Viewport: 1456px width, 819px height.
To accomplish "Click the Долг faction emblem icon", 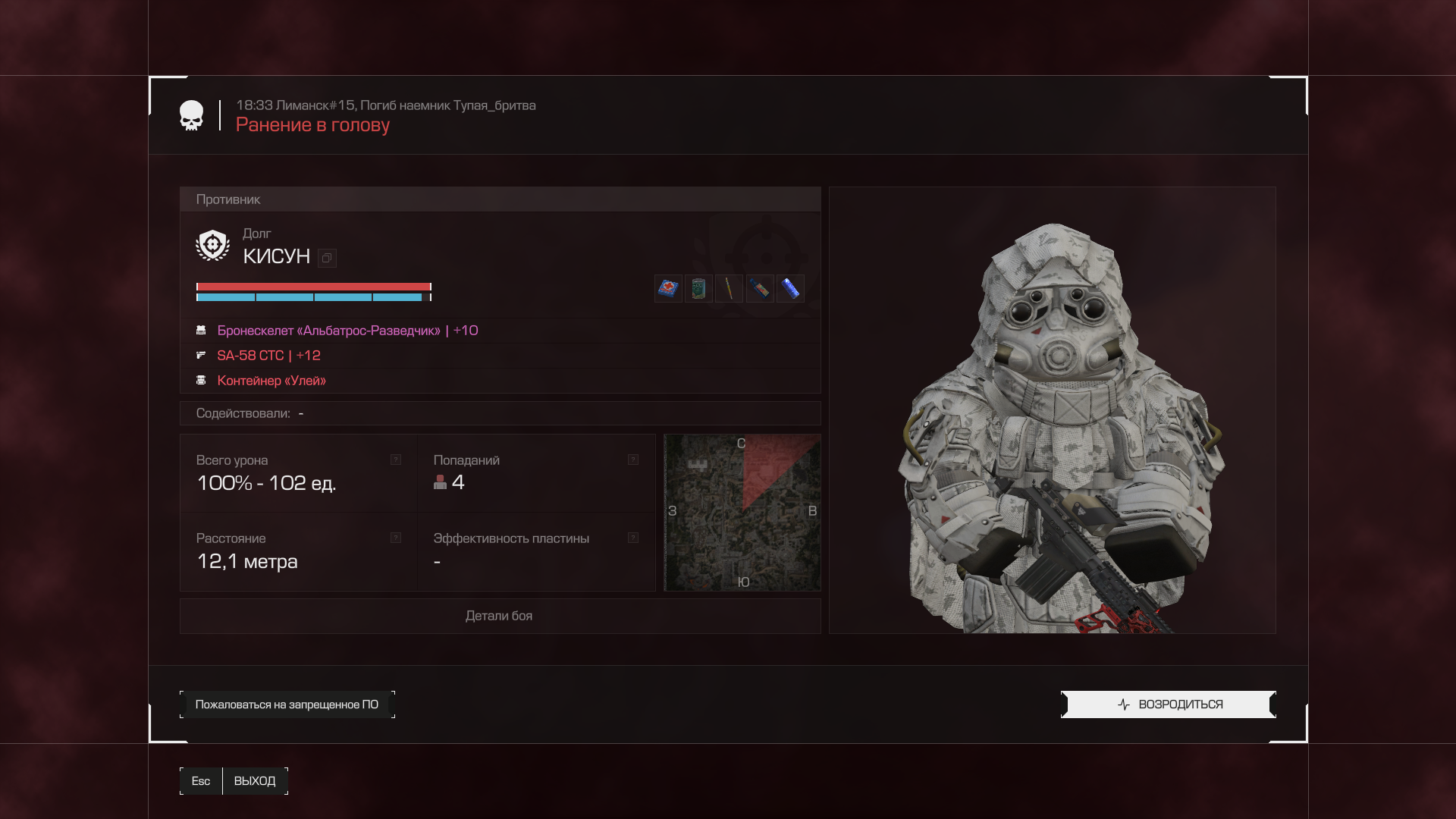I will pyautogui.click(x=212, y=246).
